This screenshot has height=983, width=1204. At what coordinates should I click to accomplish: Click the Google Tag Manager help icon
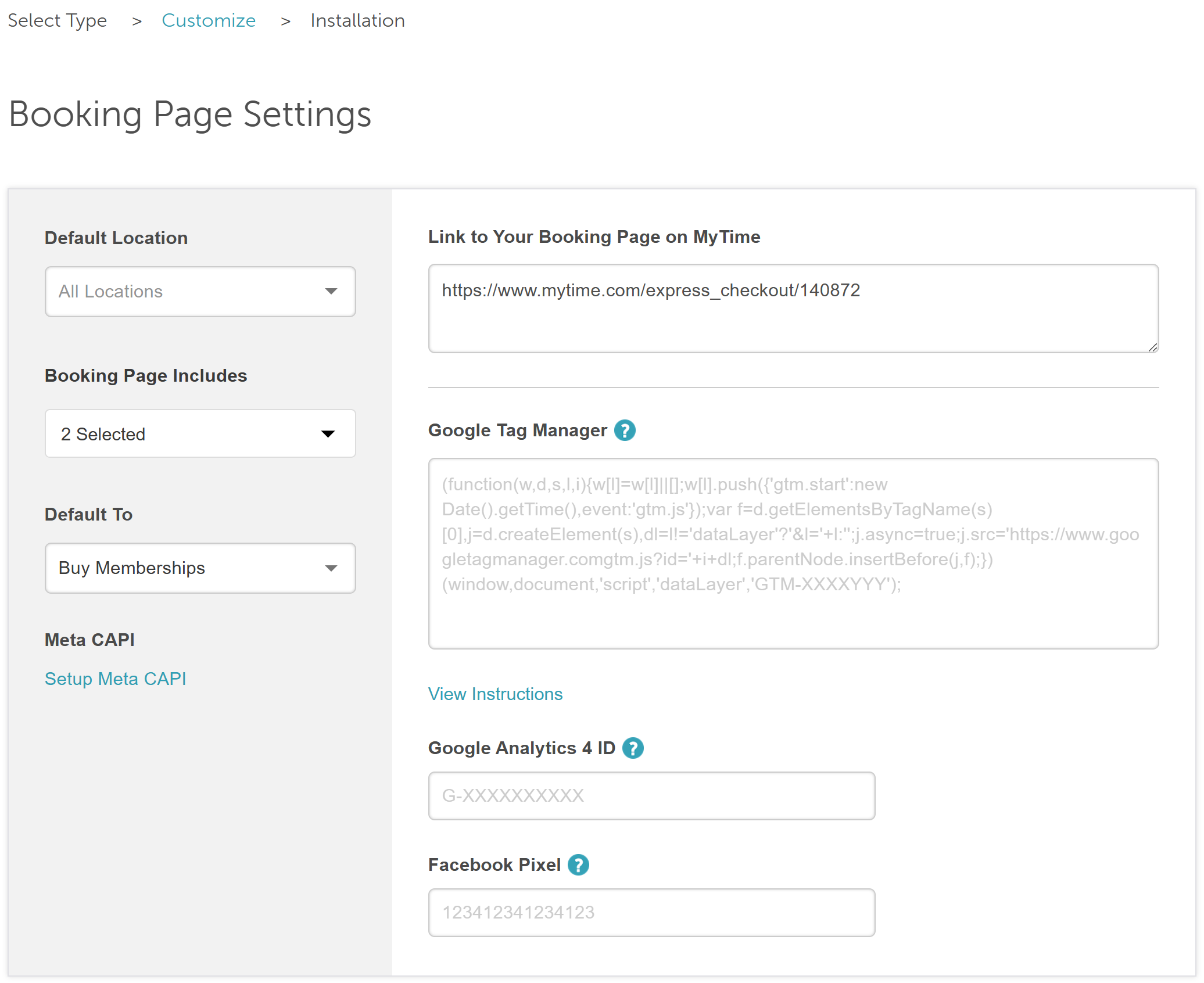pos(625,430)
